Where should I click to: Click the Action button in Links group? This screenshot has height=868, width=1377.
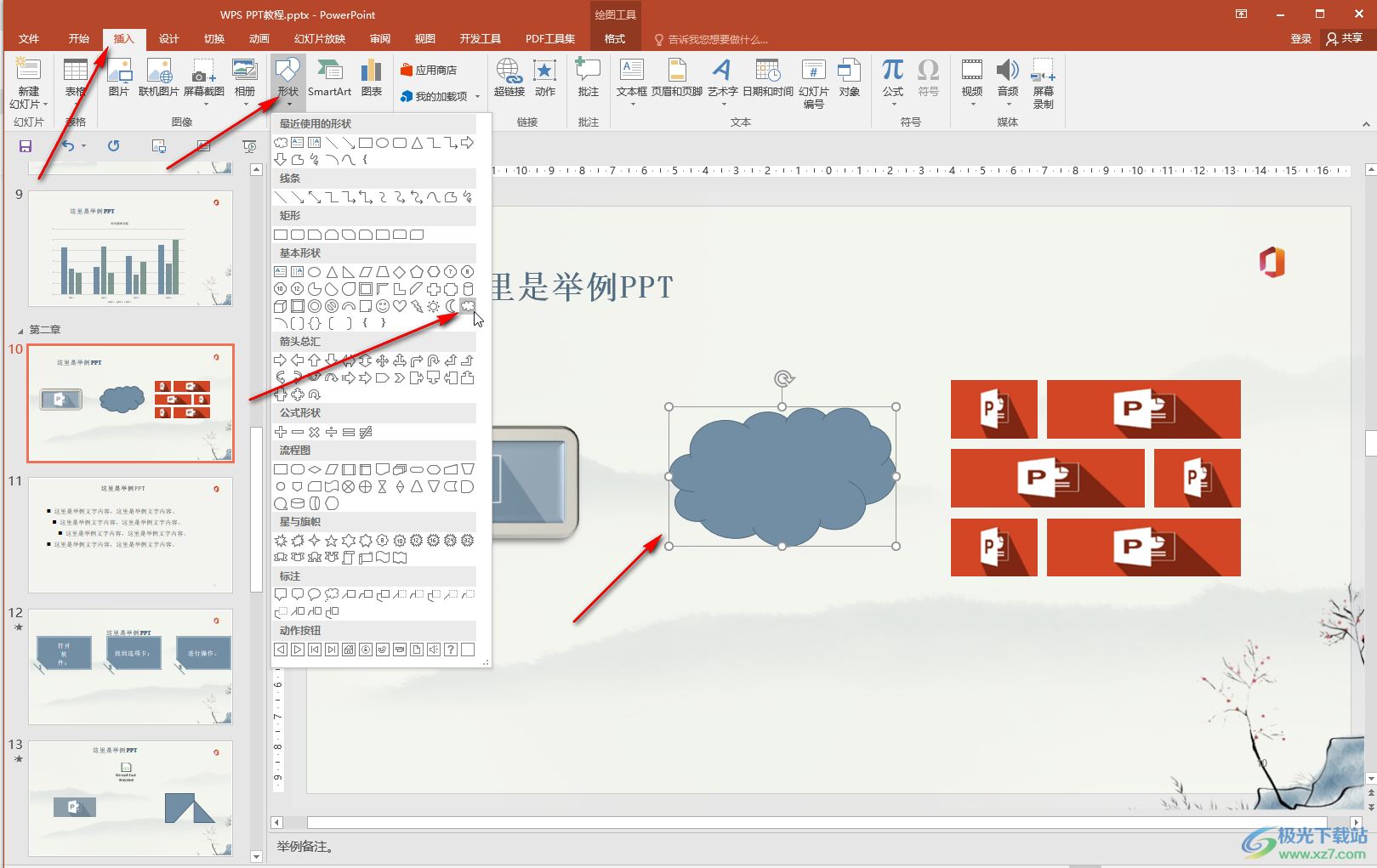click(545, 78)
